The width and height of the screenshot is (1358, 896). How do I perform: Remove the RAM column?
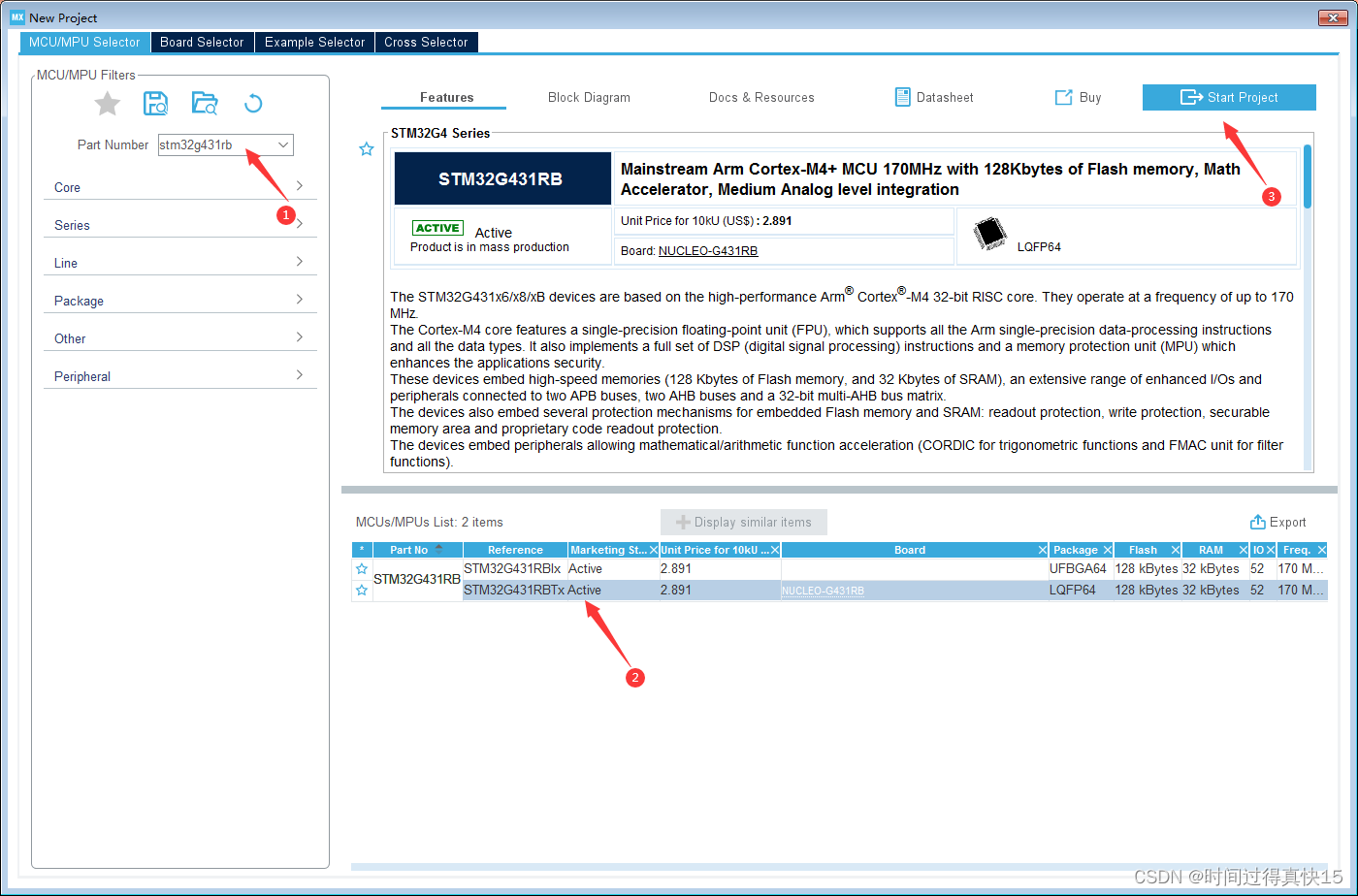[x=1244, y=550]
